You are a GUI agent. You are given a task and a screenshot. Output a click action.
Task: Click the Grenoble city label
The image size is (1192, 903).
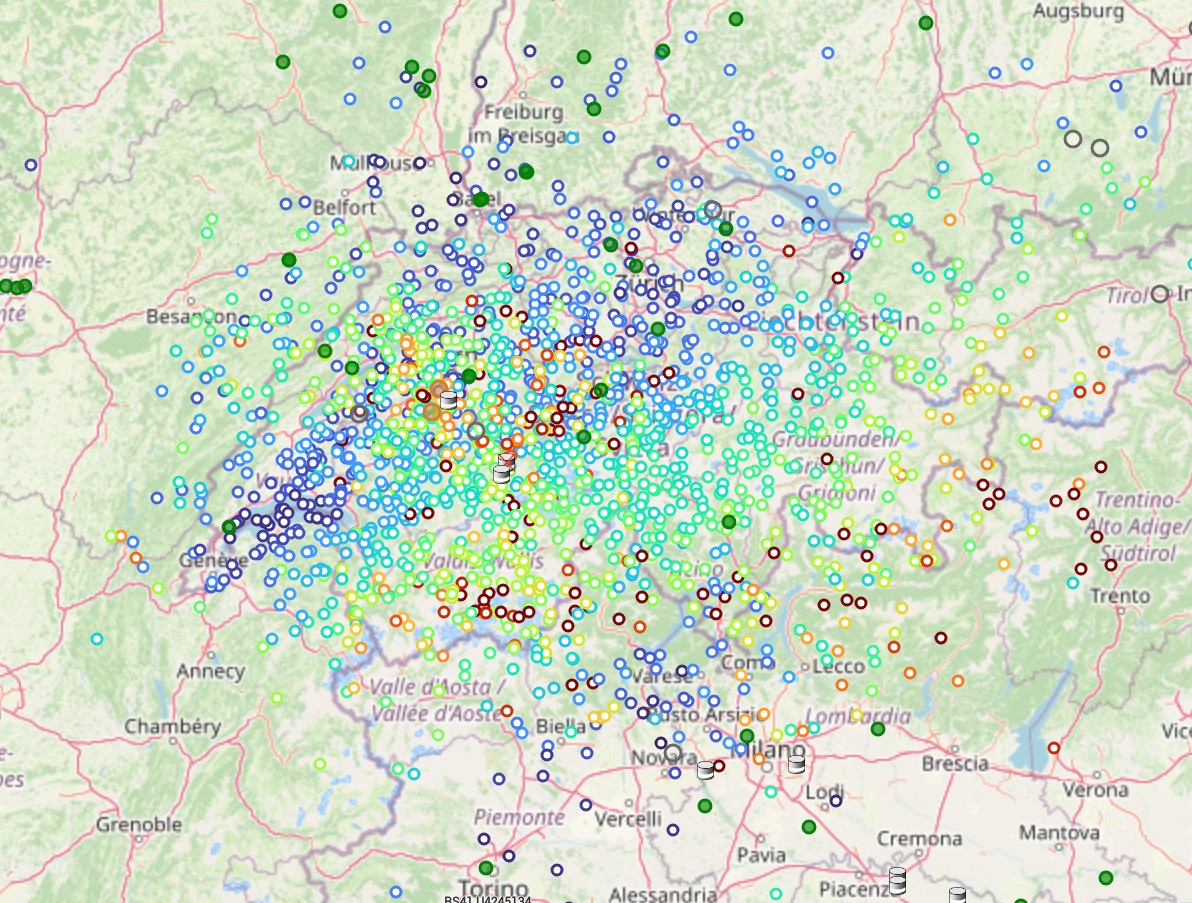point(139,824)
